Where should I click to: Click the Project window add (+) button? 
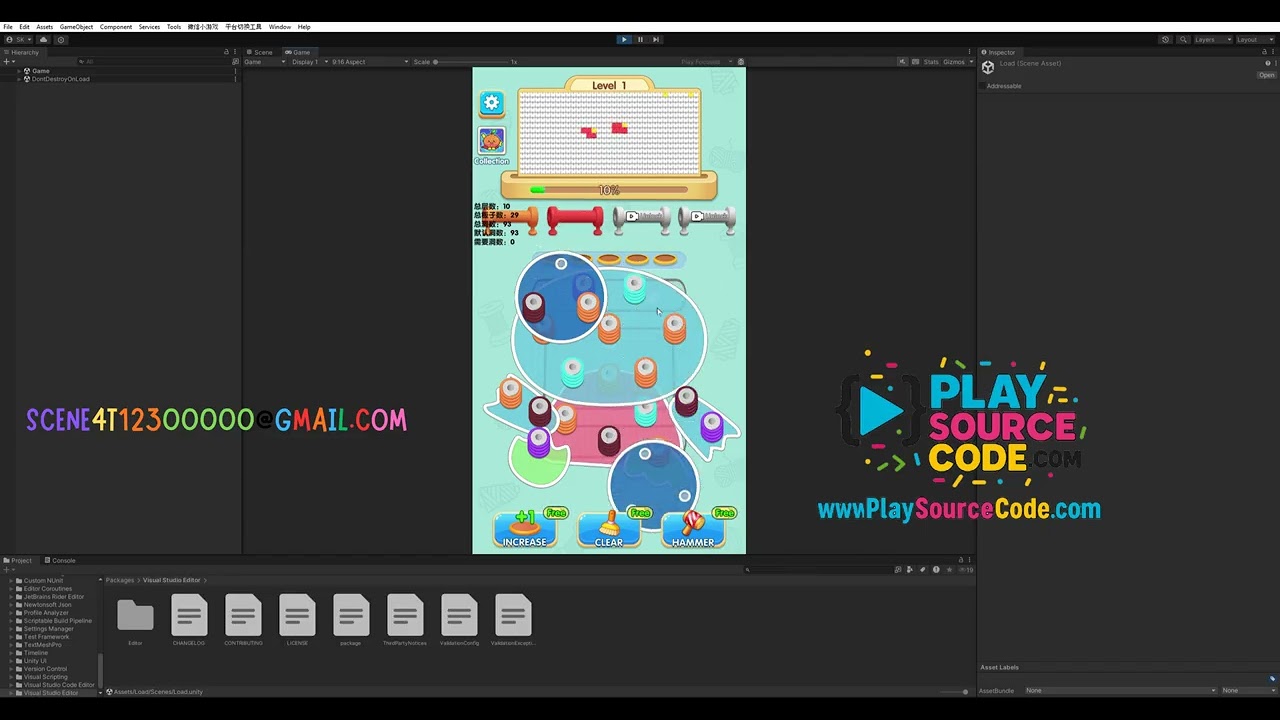tap(7, 570)
